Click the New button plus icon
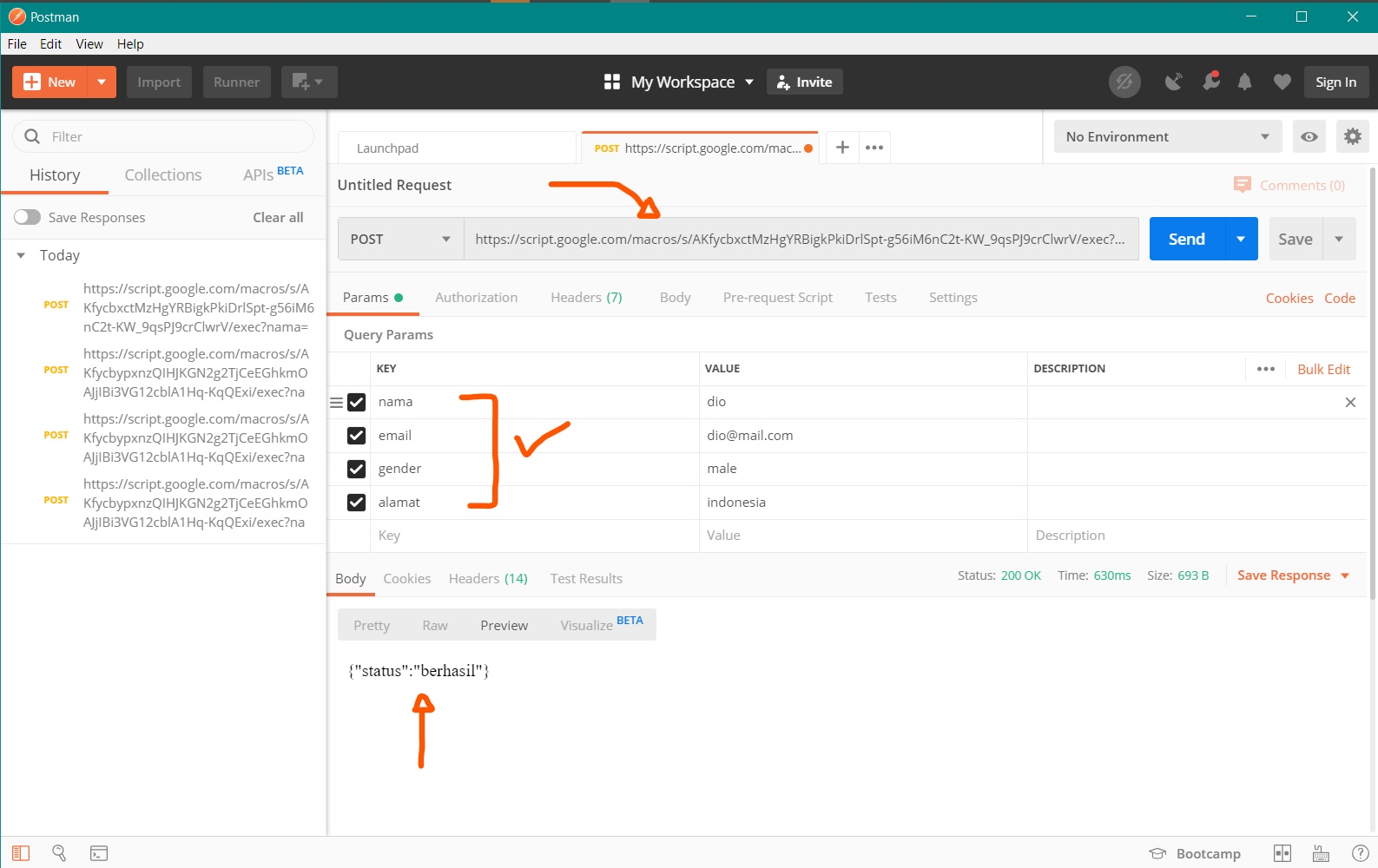The image size is (1378, 868). (32, 82)
